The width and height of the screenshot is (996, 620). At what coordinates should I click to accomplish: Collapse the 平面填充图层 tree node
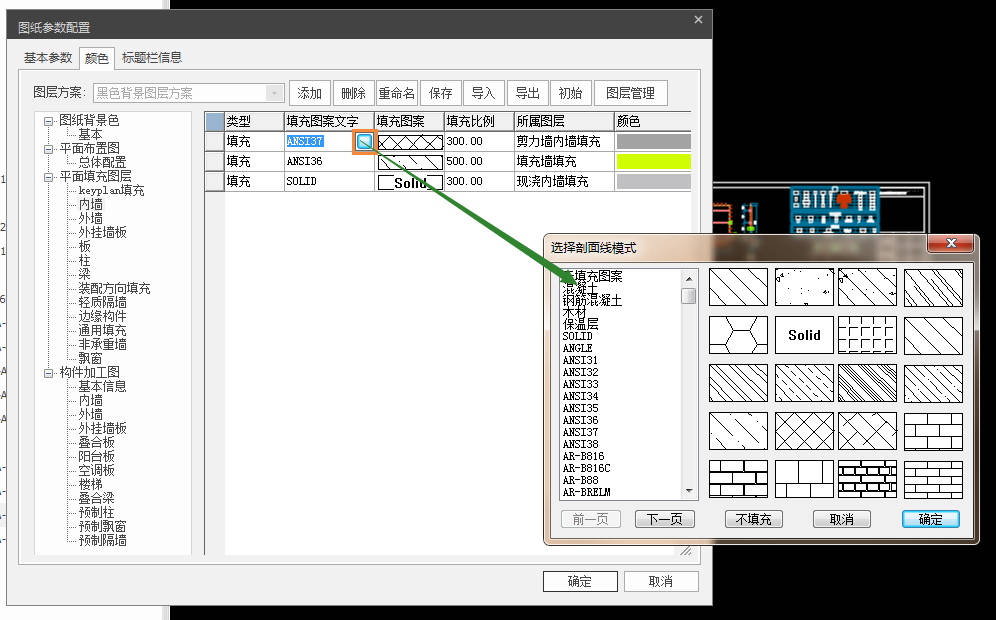[48, 177]
